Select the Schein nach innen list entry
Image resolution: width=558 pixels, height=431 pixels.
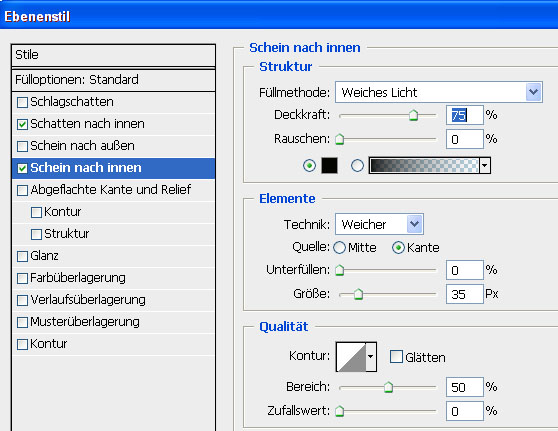(114, 168)
